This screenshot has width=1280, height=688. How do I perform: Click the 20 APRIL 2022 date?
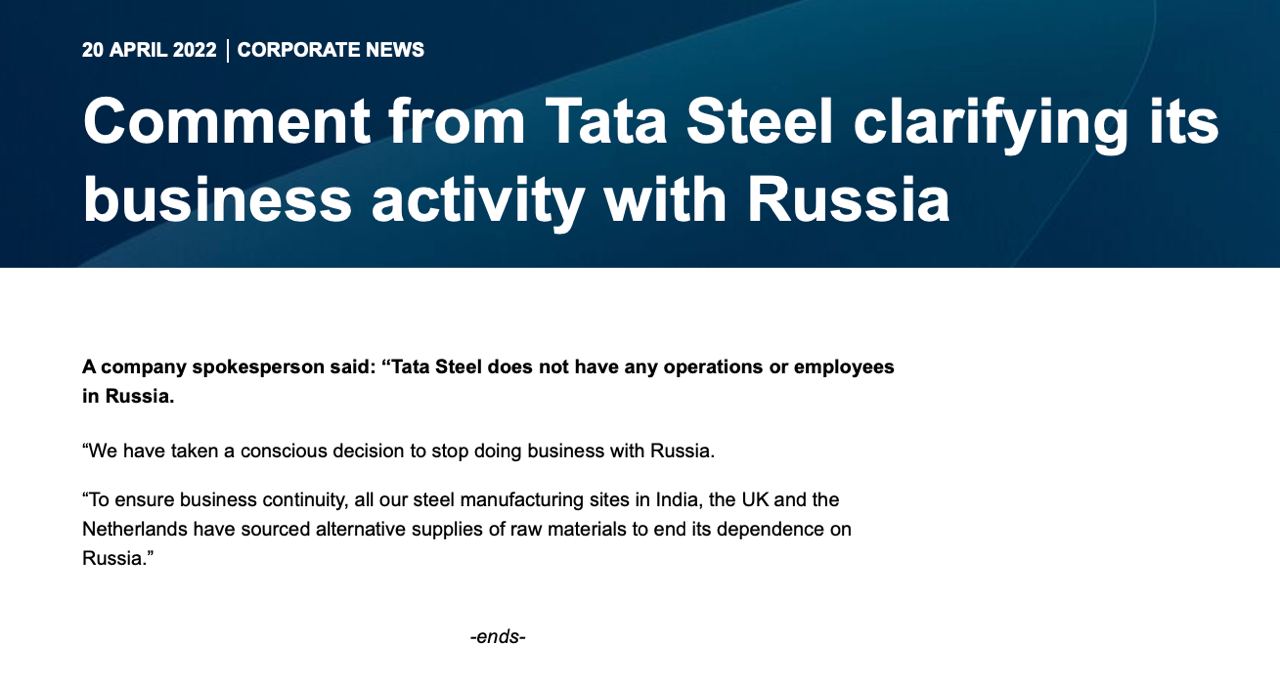[x=149, y=50]
